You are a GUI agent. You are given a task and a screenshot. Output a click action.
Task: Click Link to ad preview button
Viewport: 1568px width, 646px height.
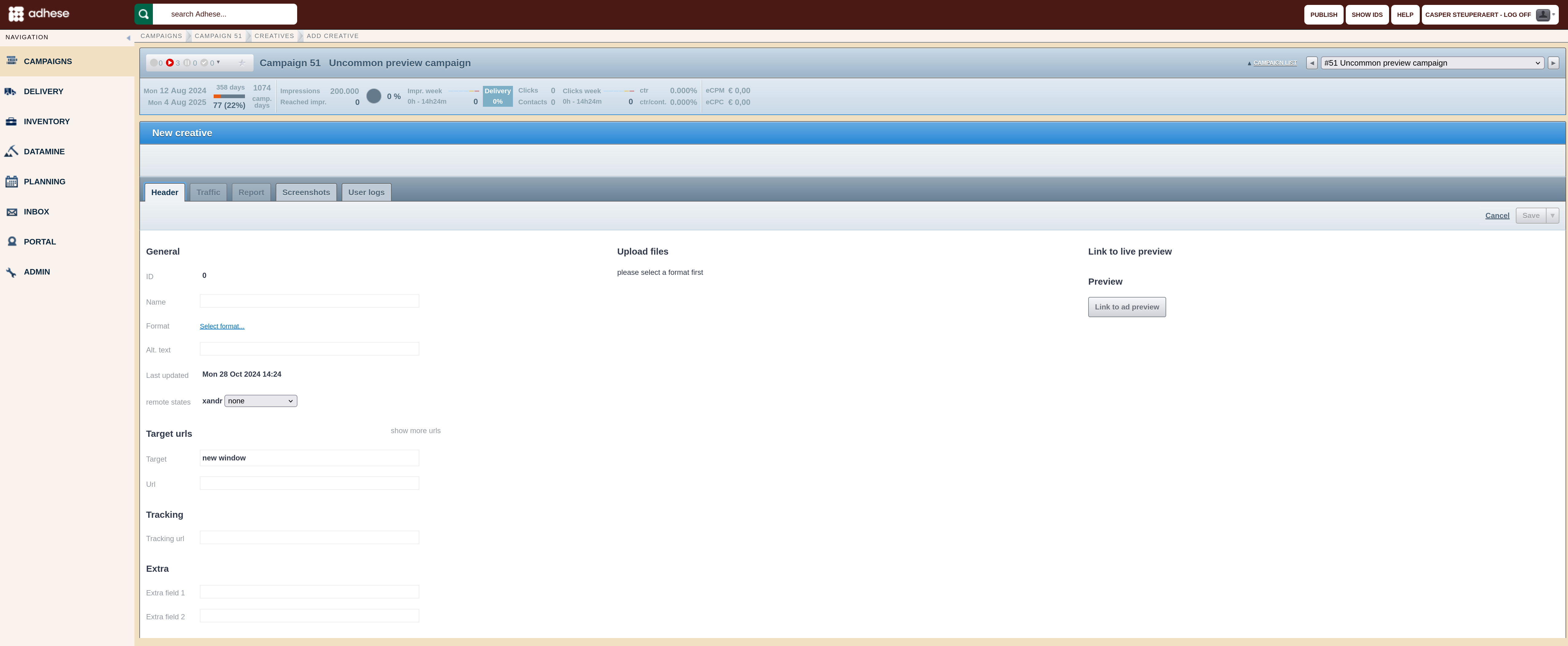(x=1127, y=307)
